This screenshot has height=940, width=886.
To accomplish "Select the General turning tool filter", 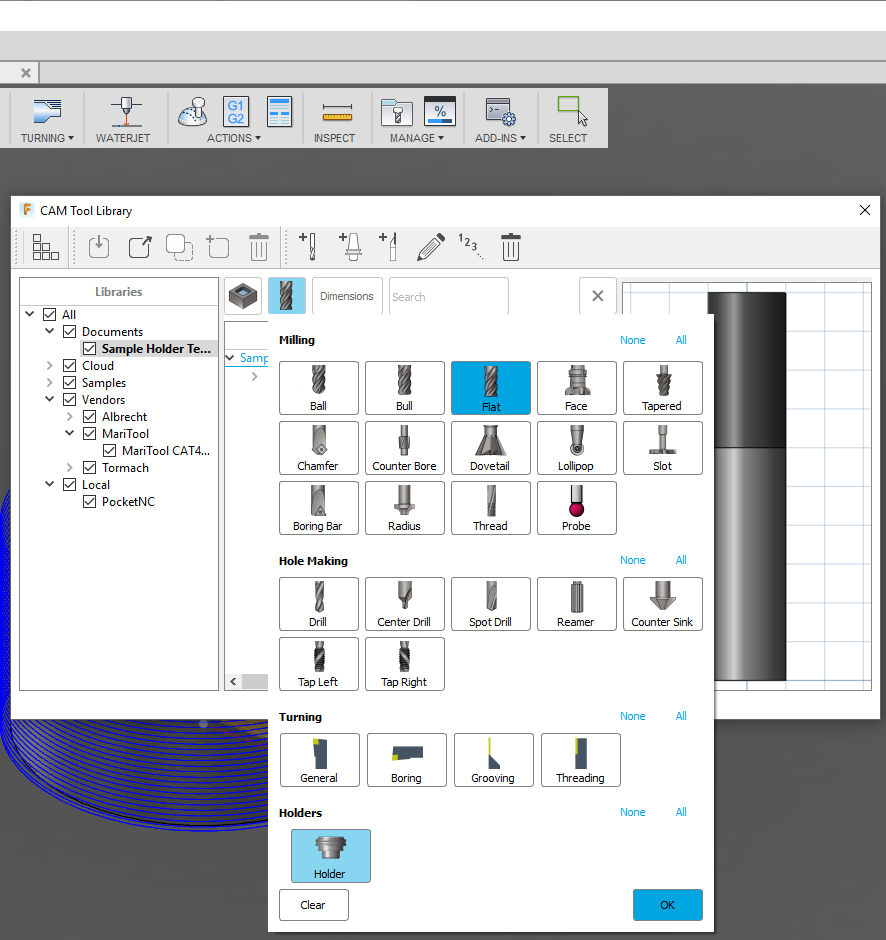I will [x=320, y=760].
